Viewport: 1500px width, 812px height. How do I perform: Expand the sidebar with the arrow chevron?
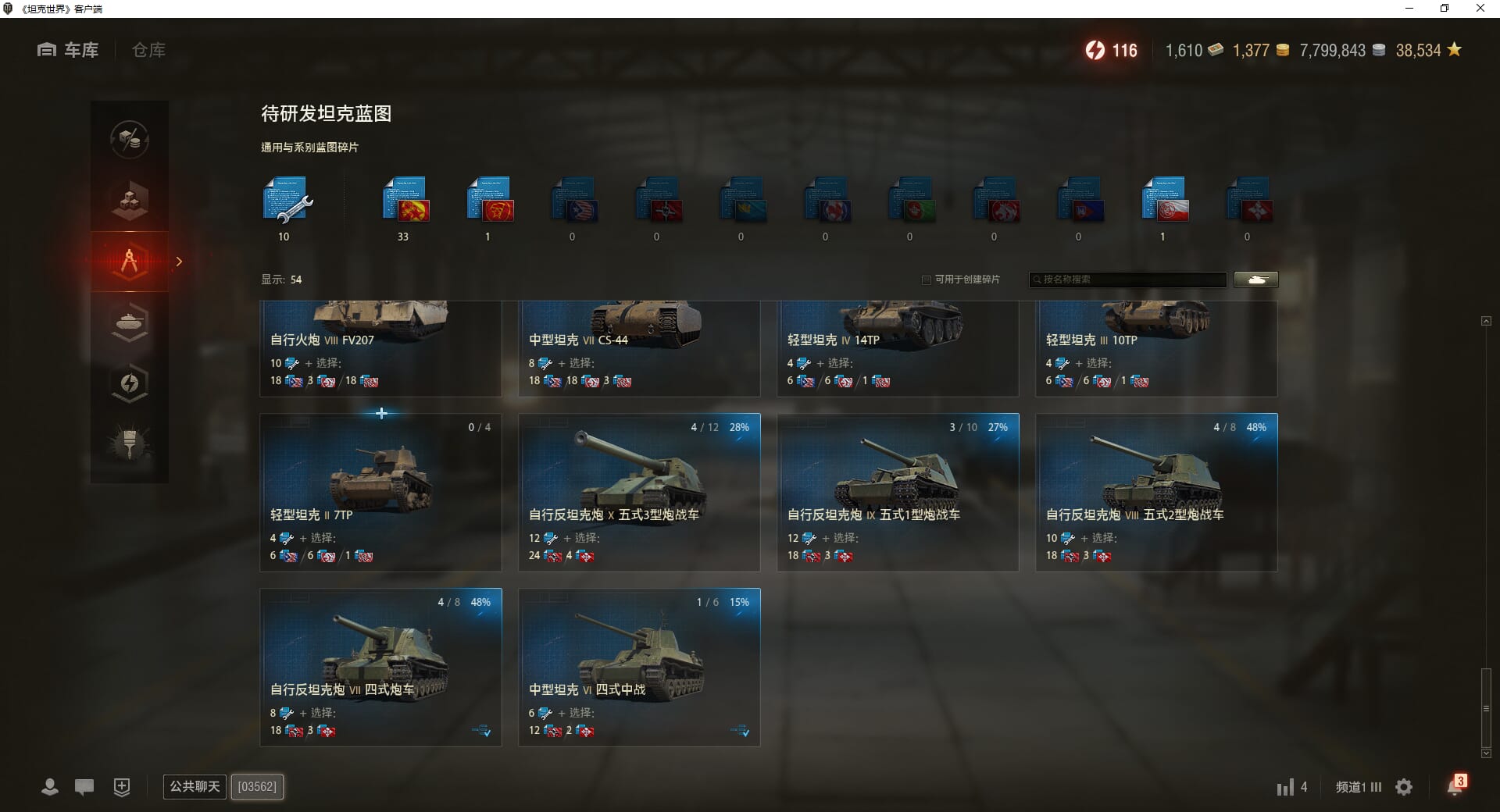(179, 262)
